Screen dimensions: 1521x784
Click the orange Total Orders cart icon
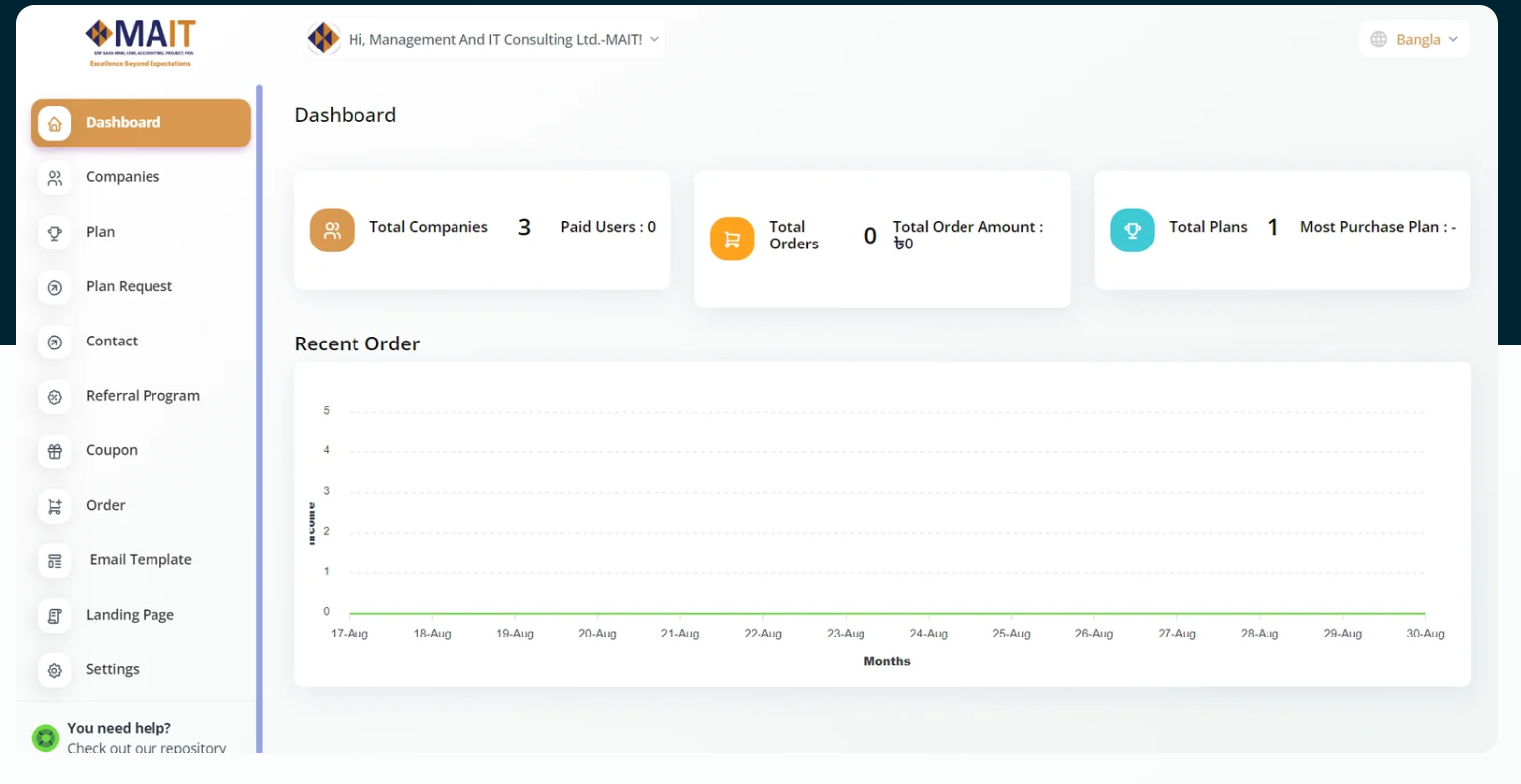[x=732, y=239]
